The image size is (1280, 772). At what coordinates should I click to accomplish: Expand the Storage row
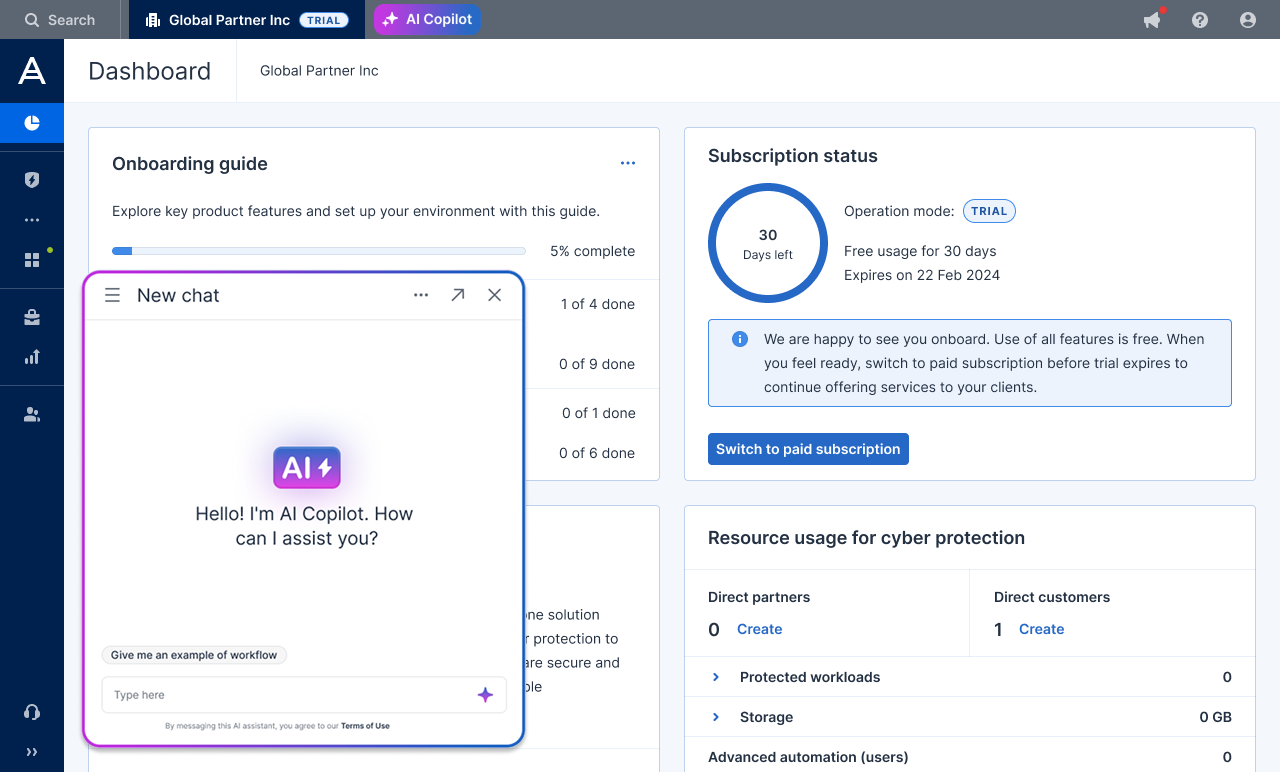pos(716,717)
